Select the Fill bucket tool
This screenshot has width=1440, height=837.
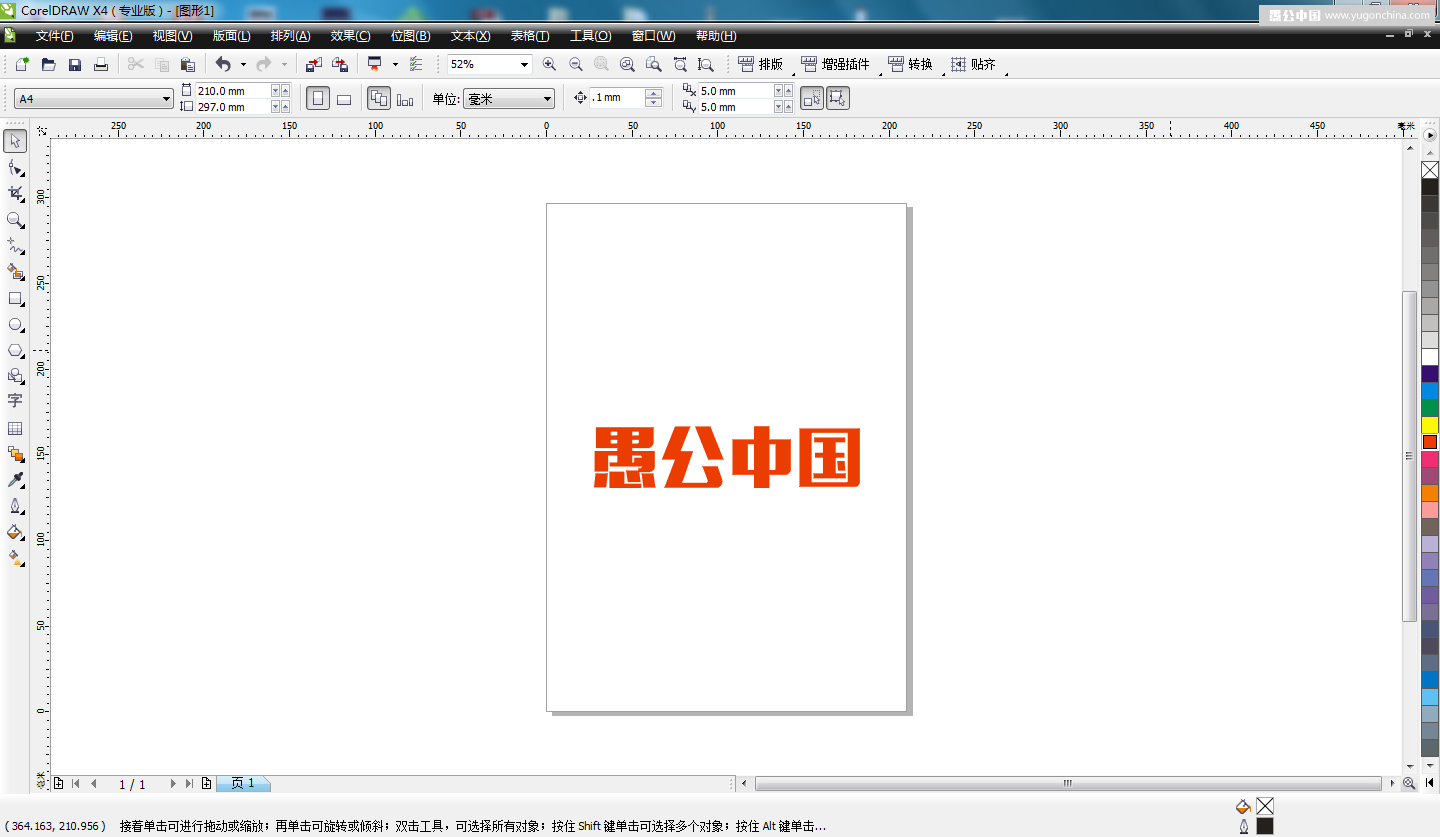(x=15, y=532)
